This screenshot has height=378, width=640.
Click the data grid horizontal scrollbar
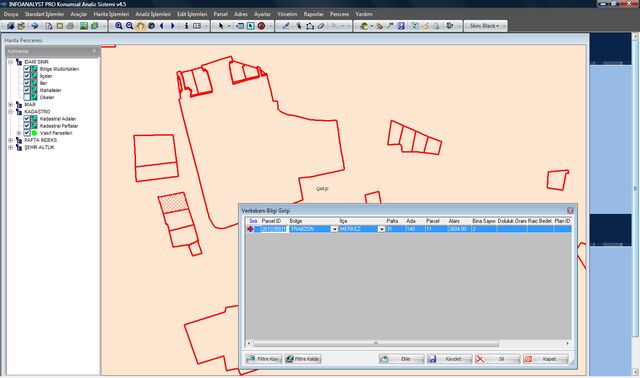[x=376, y=343]
